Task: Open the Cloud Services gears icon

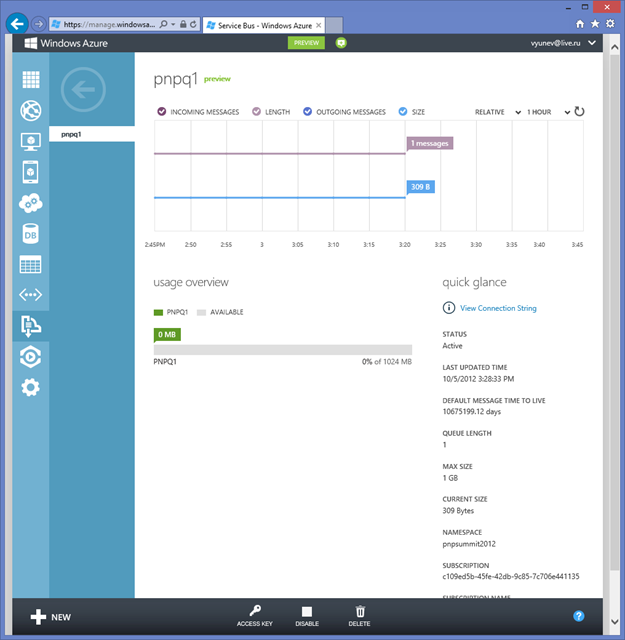Action: click(x=31, y=203)
